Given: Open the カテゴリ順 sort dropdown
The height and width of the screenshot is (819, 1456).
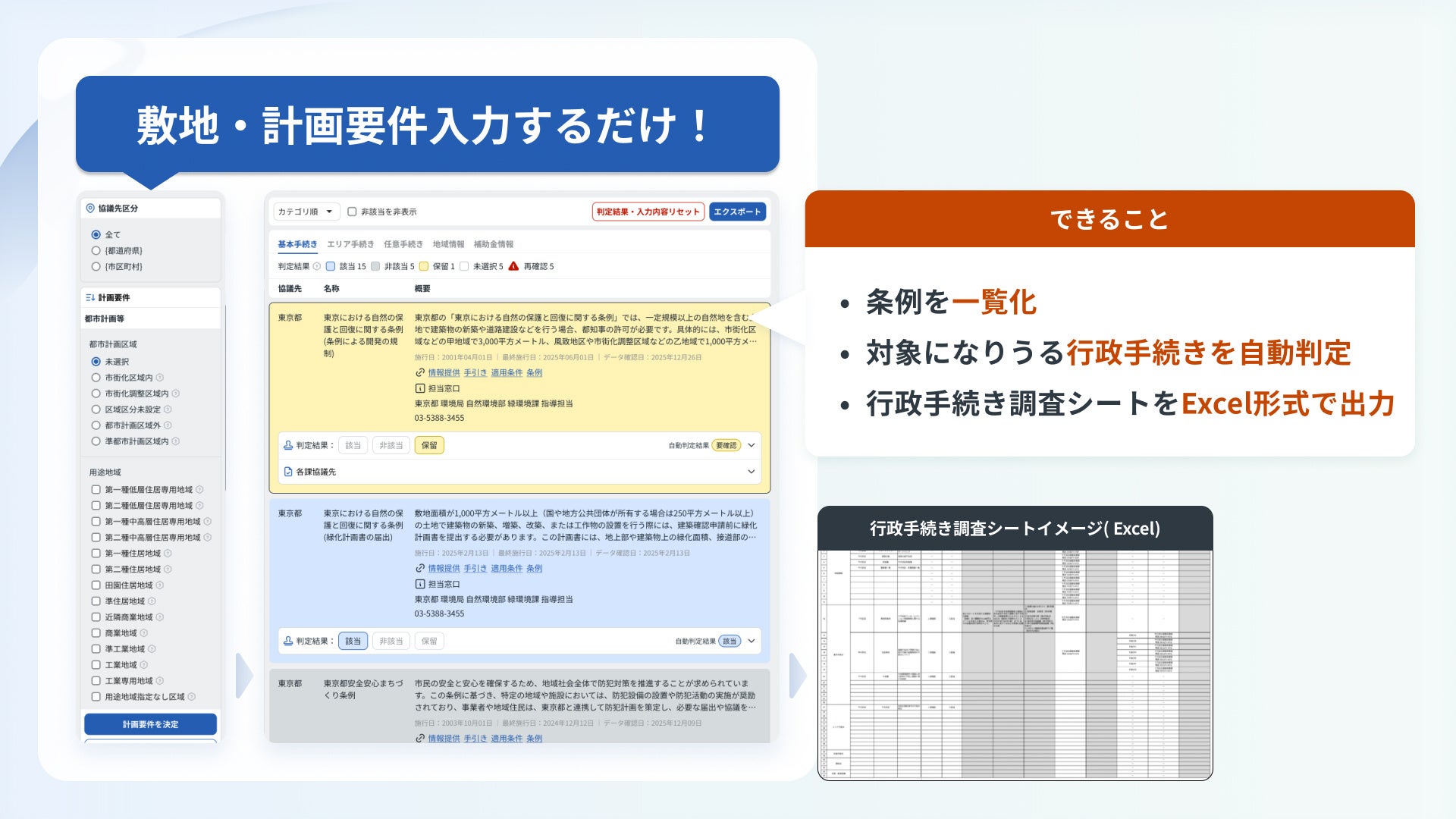Looking at the screenshot, I should pos(305,212).
